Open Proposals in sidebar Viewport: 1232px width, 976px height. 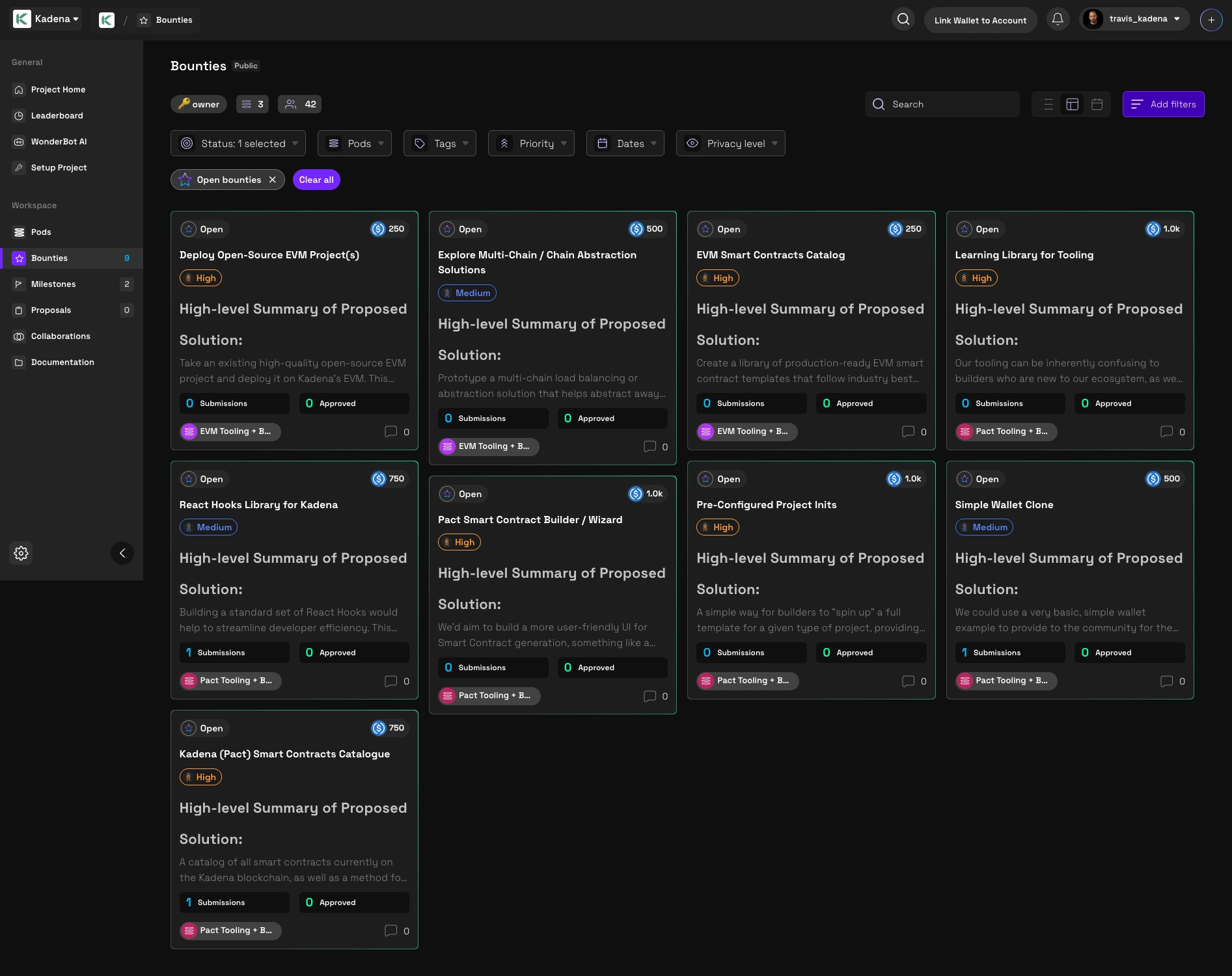[72, 310]
